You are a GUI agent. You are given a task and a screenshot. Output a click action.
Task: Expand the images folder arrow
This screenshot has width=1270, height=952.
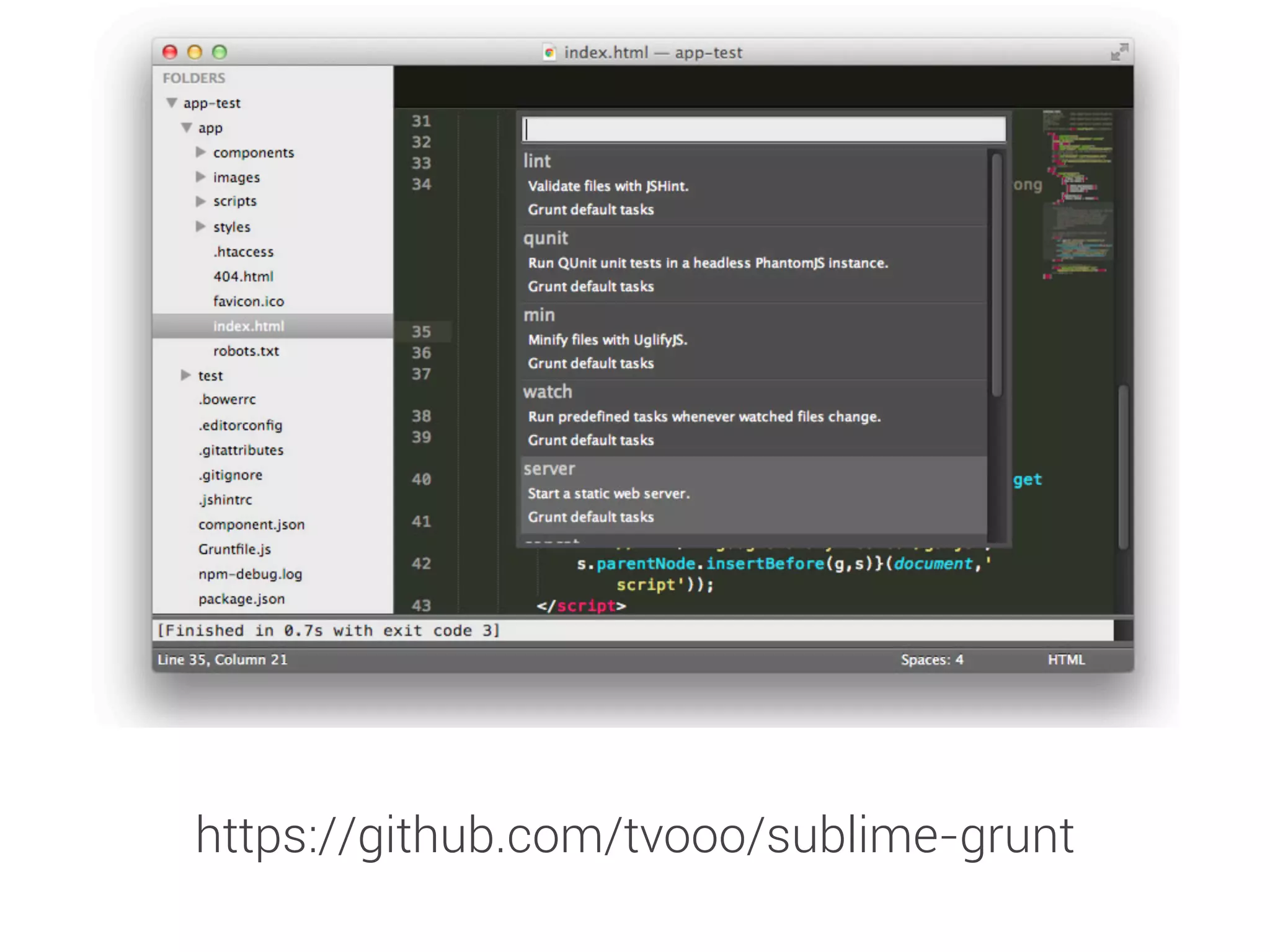200,177
